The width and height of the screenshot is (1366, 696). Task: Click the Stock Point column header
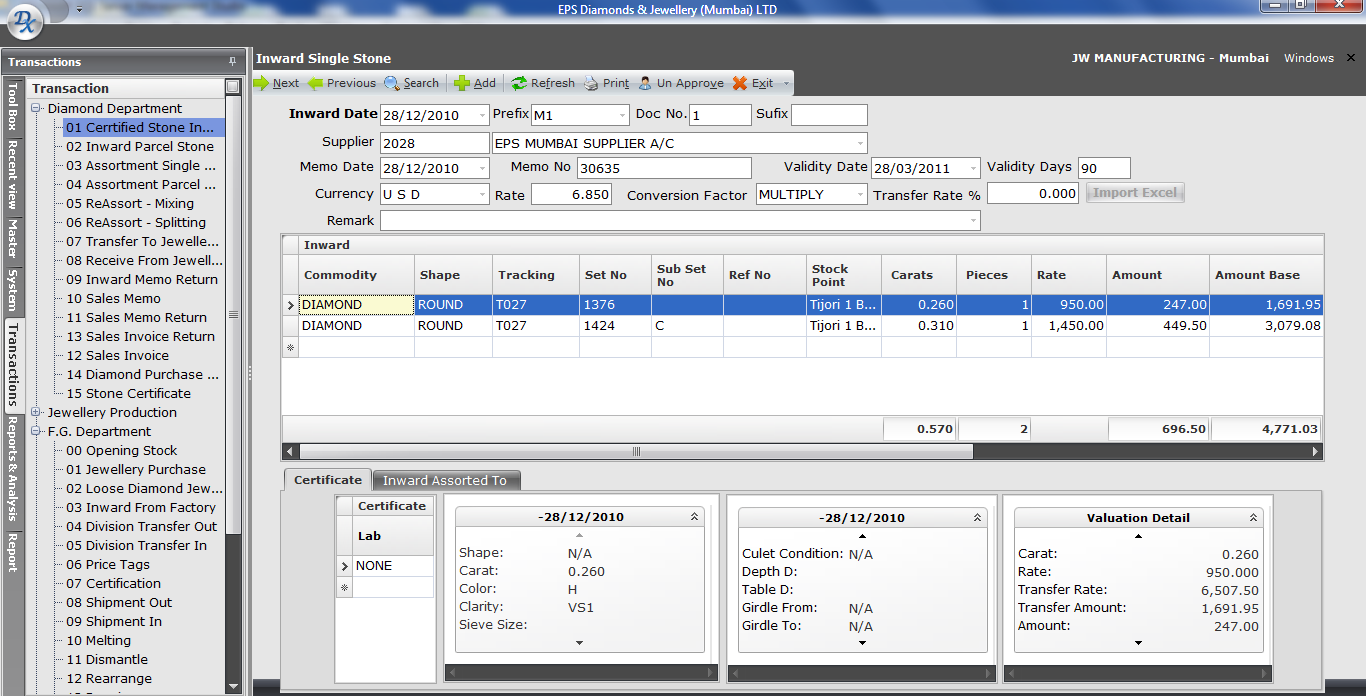pos(843,275)
